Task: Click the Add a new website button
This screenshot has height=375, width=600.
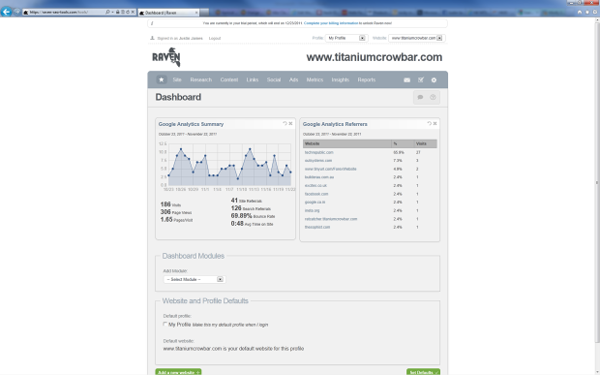Action: pos(178,372)
